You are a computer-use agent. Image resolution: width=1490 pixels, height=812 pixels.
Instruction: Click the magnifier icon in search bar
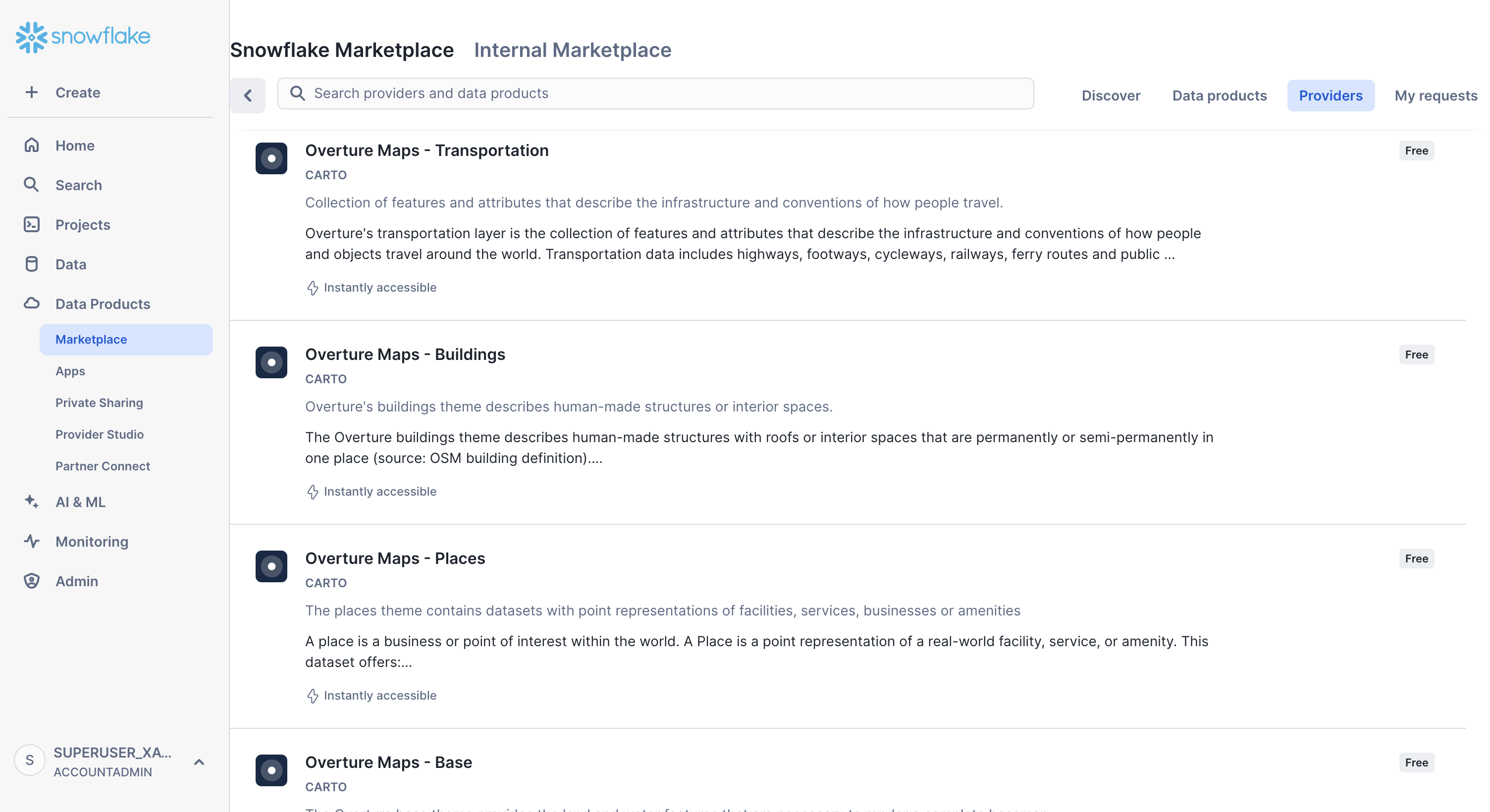(297, 93)
